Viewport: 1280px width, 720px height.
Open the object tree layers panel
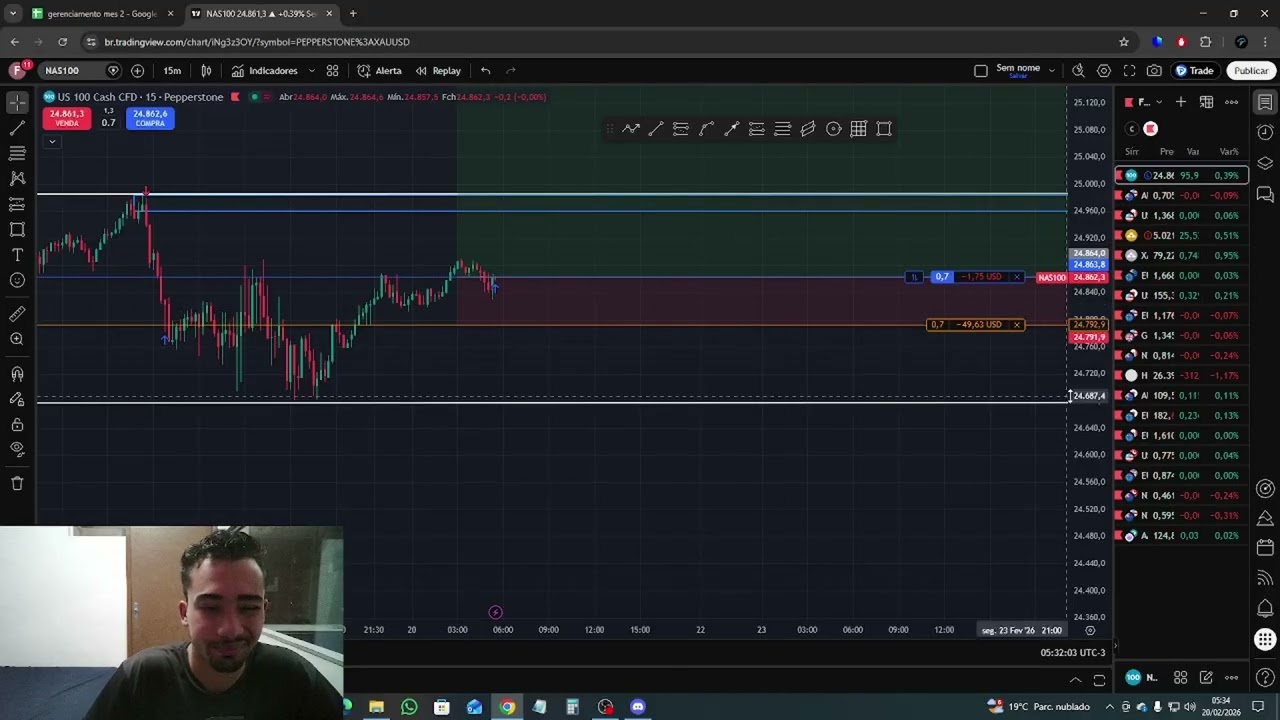pos(1265,163)
